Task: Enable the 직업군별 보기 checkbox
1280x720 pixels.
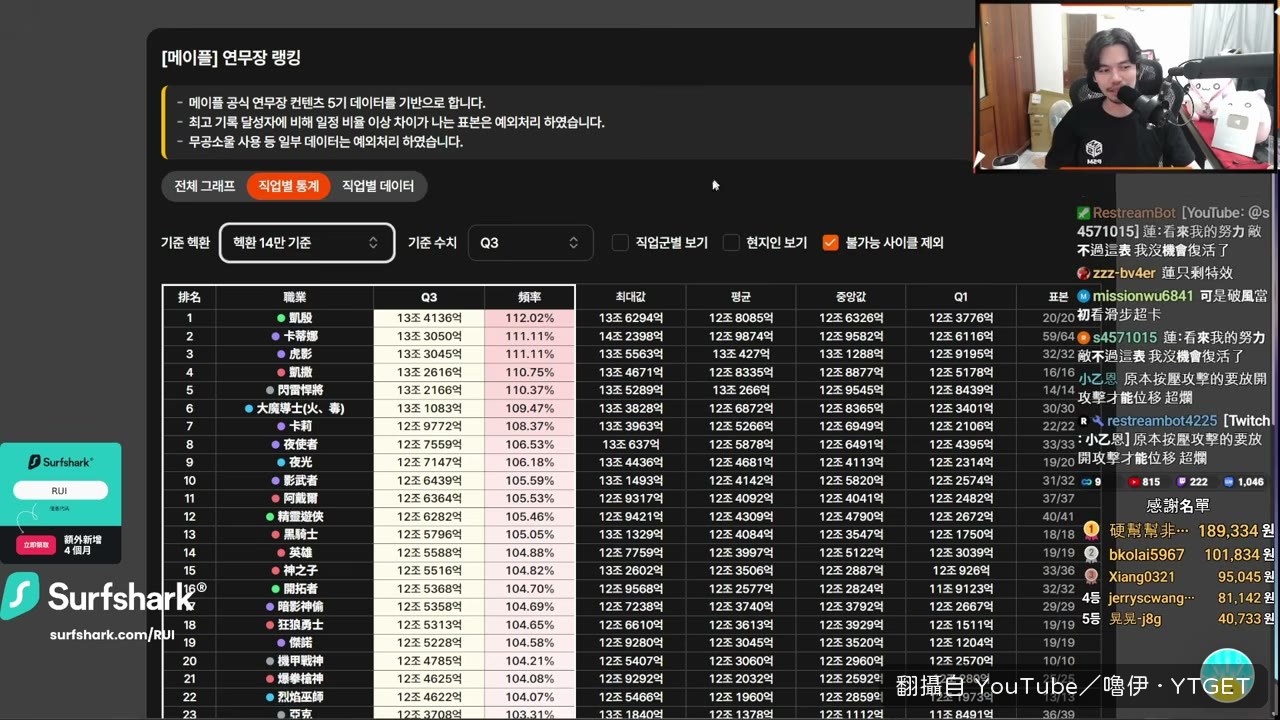Action: [620, 243]
